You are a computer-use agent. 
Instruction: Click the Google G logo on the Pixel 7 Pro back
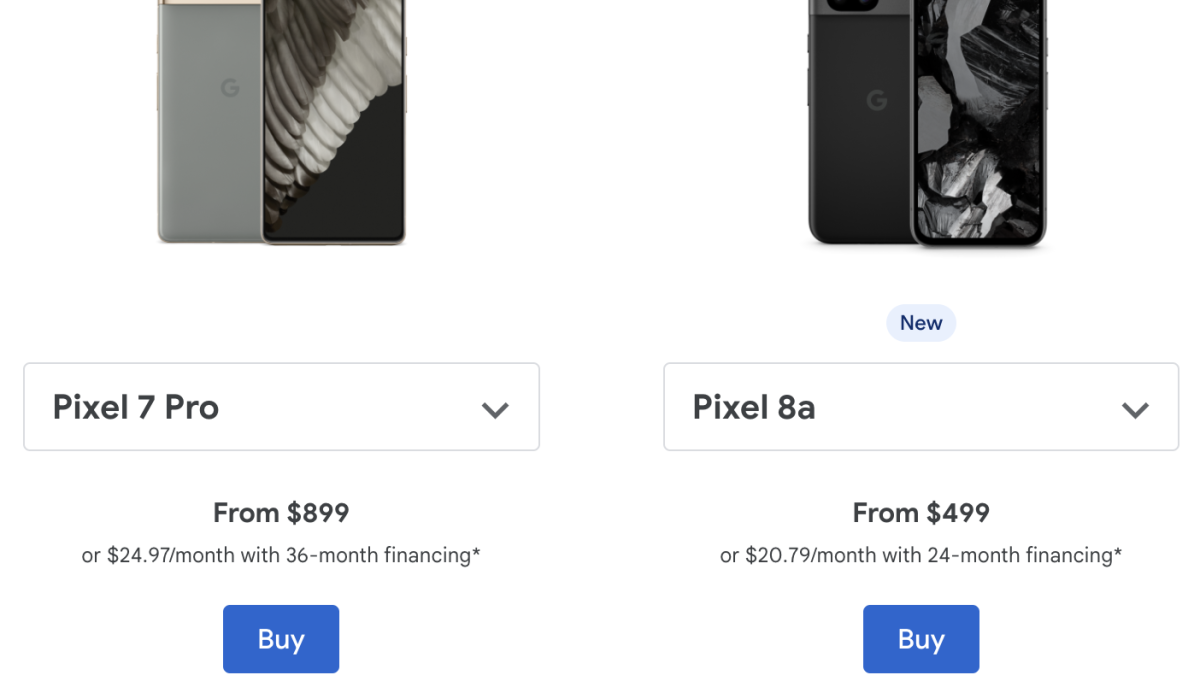click(230, 89)
